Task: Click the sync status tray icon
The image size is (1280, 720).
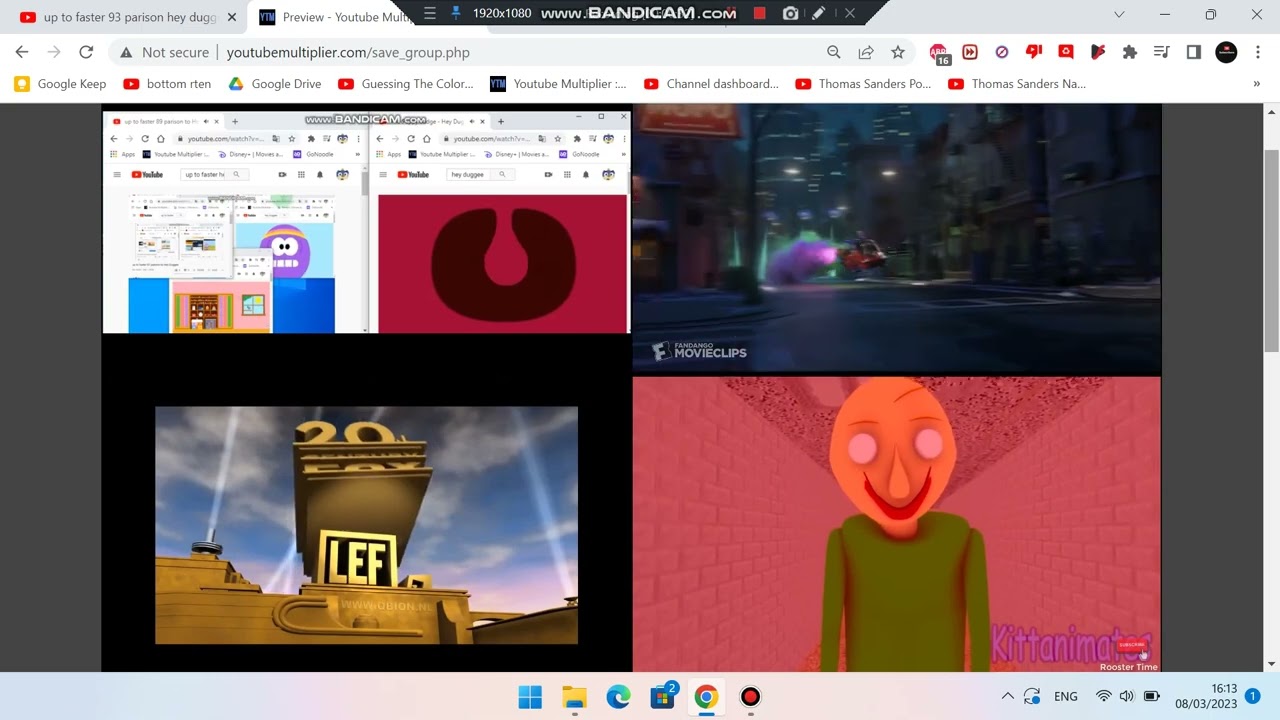Action: click(x=1032, y=696)
